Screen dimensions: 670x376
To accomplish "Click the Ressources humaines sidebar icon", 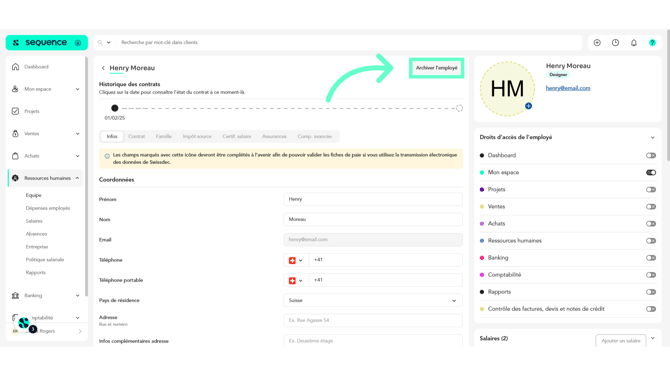I will point(15,178).
